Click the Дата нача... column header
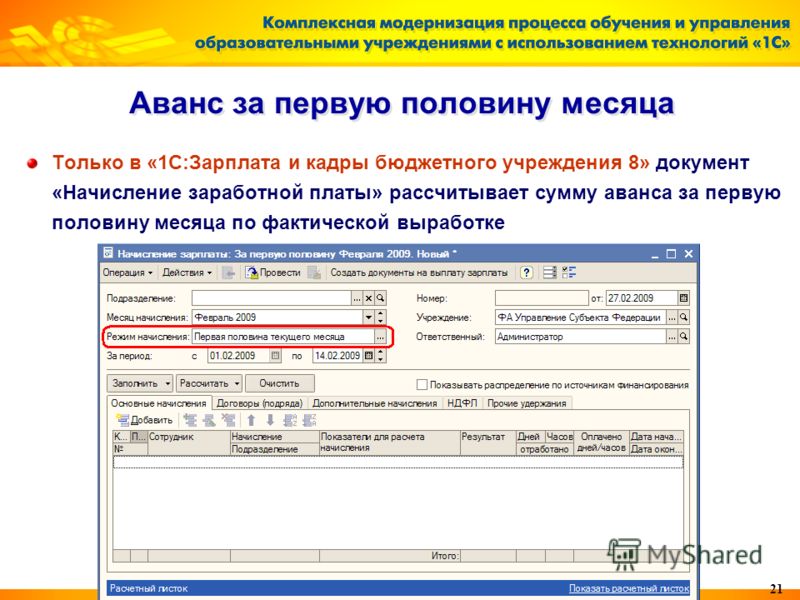The image size is (800, 600). [x=656, y=437]
